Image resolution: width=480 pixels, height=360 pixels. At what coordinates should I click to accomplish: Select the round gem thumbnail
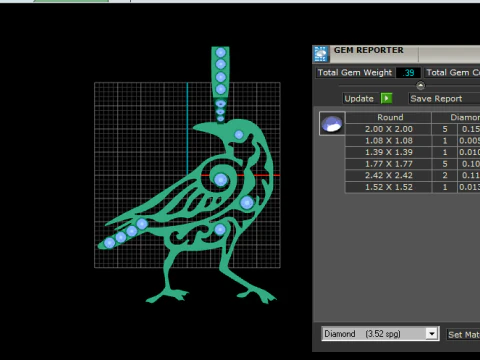[332, 124]
